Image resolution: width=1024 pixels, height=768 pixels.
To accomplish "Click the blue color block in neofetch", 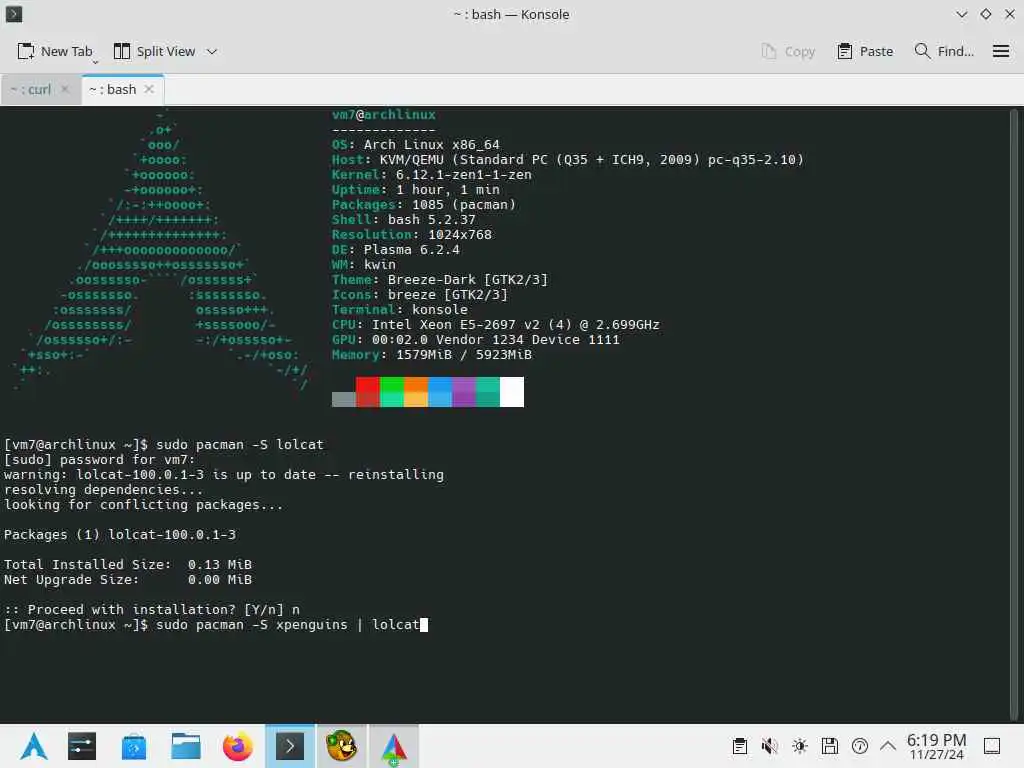I will pos(440,392).
